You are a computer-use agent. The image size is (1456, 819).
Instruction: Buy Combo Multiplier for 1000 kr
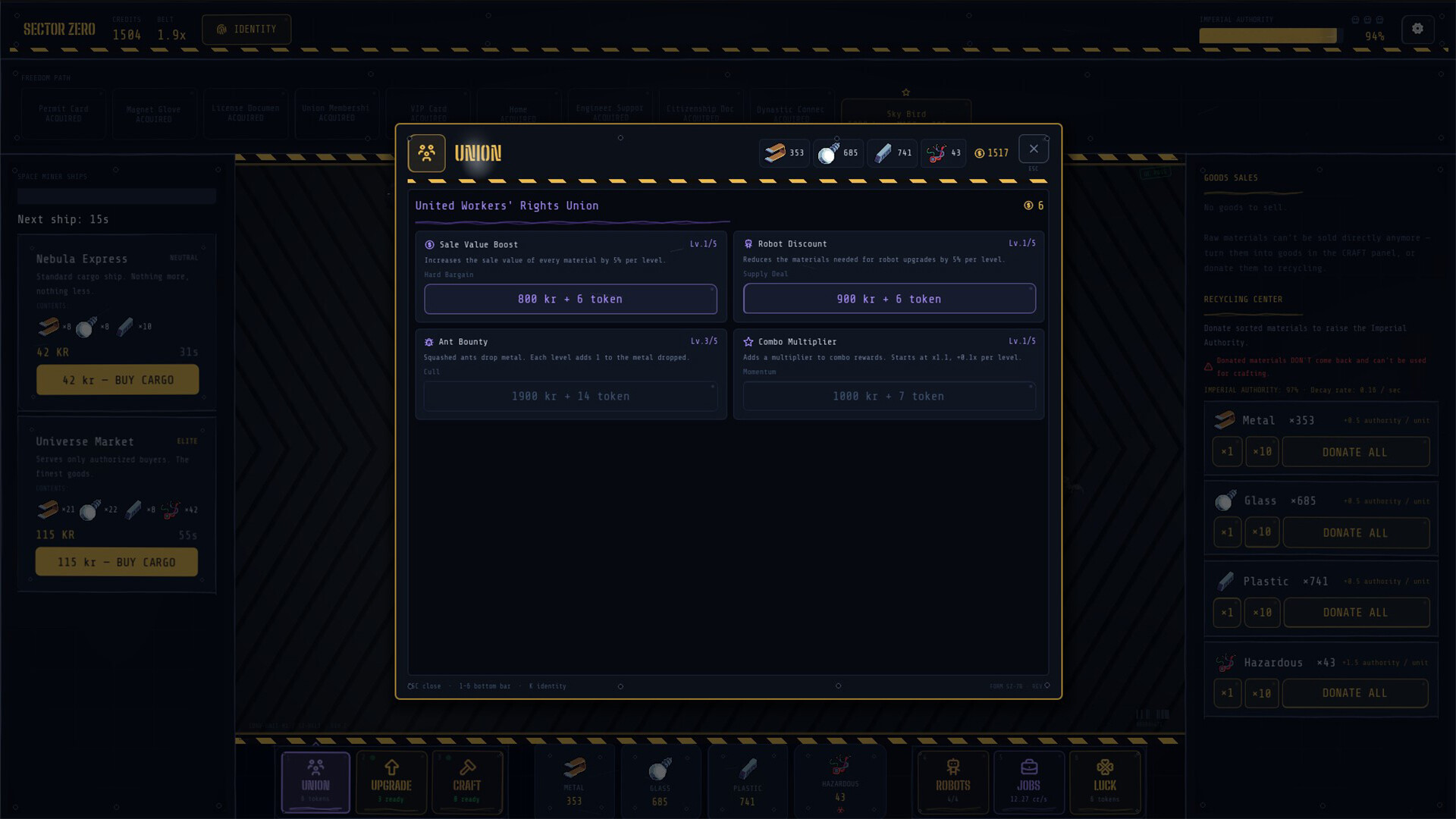(890, 397)
